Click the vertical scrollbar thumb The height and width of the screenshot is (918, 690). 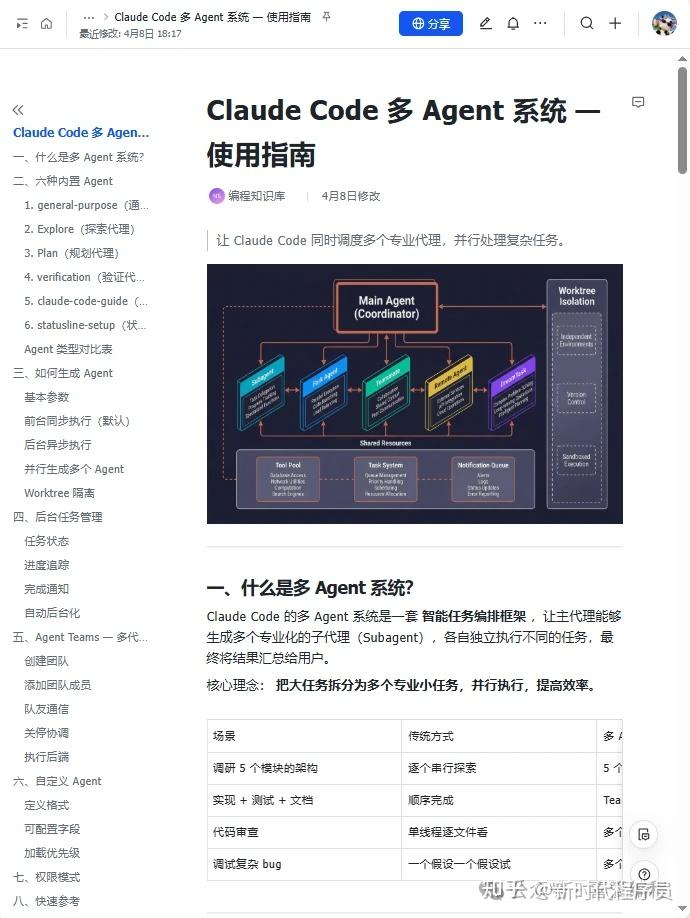[x=682, y=120]
